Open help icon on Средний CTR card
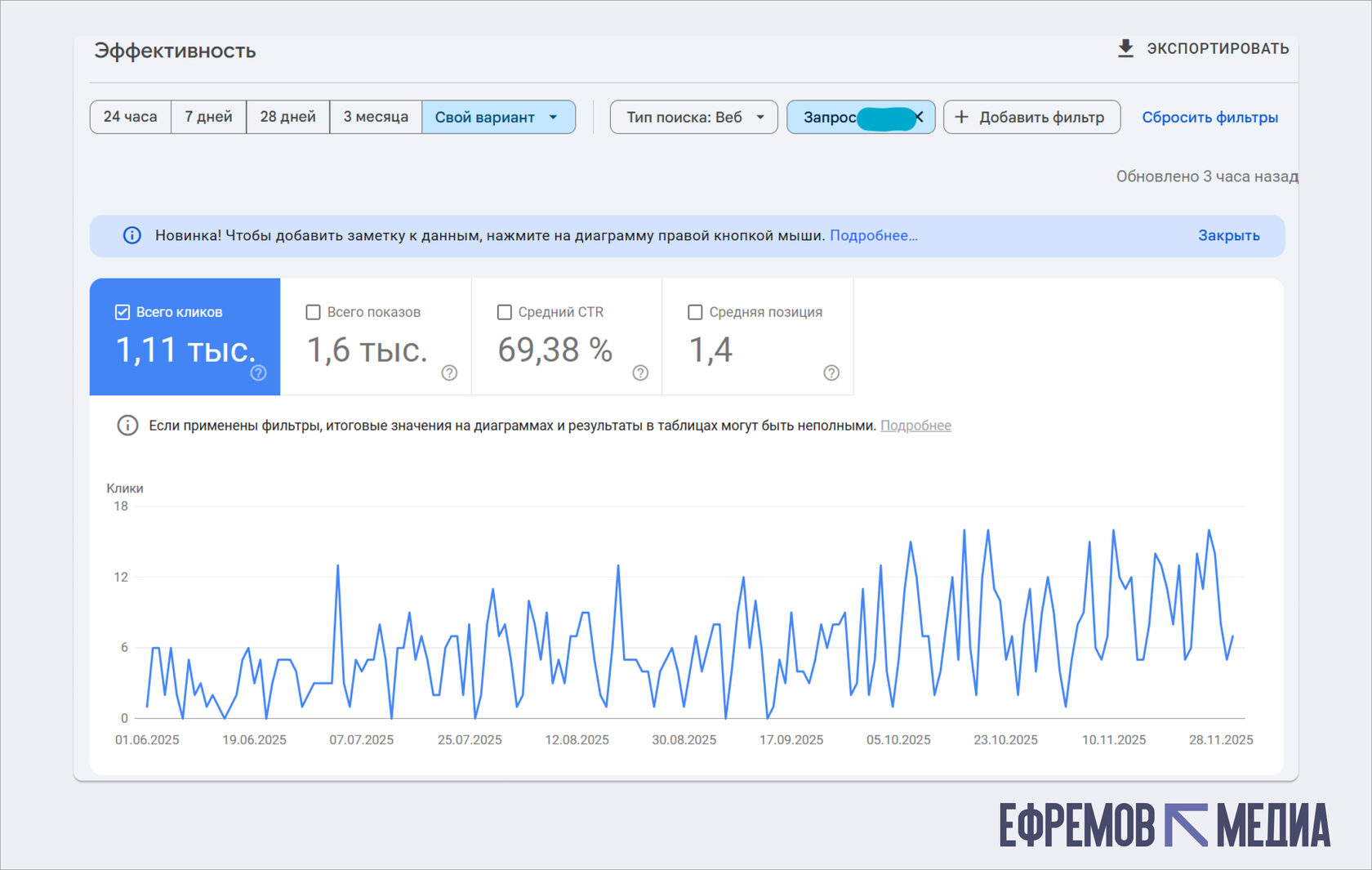The width and height of the screenshot is (1372, 870). (x=640, y=373)
